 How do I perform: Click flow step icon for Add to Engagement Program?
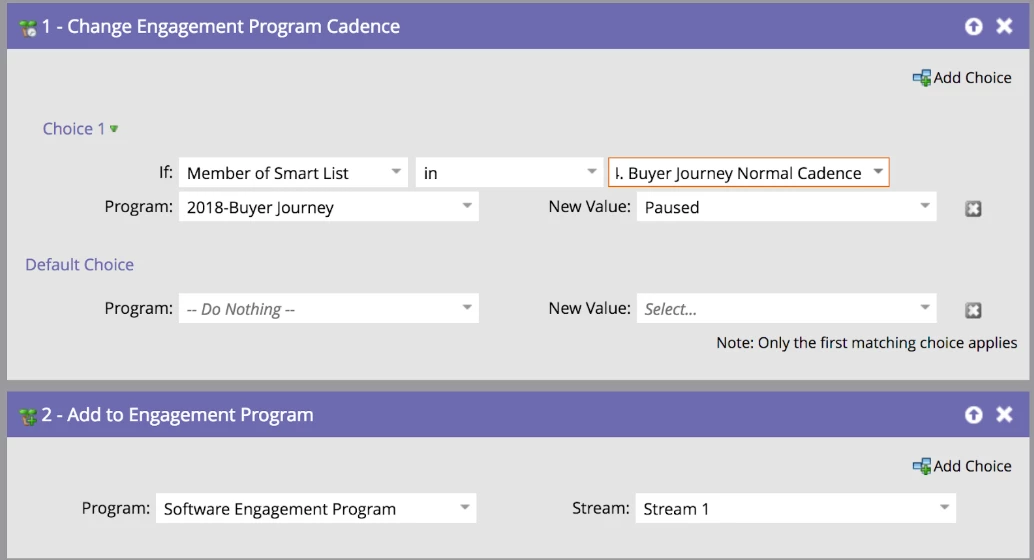27,416
